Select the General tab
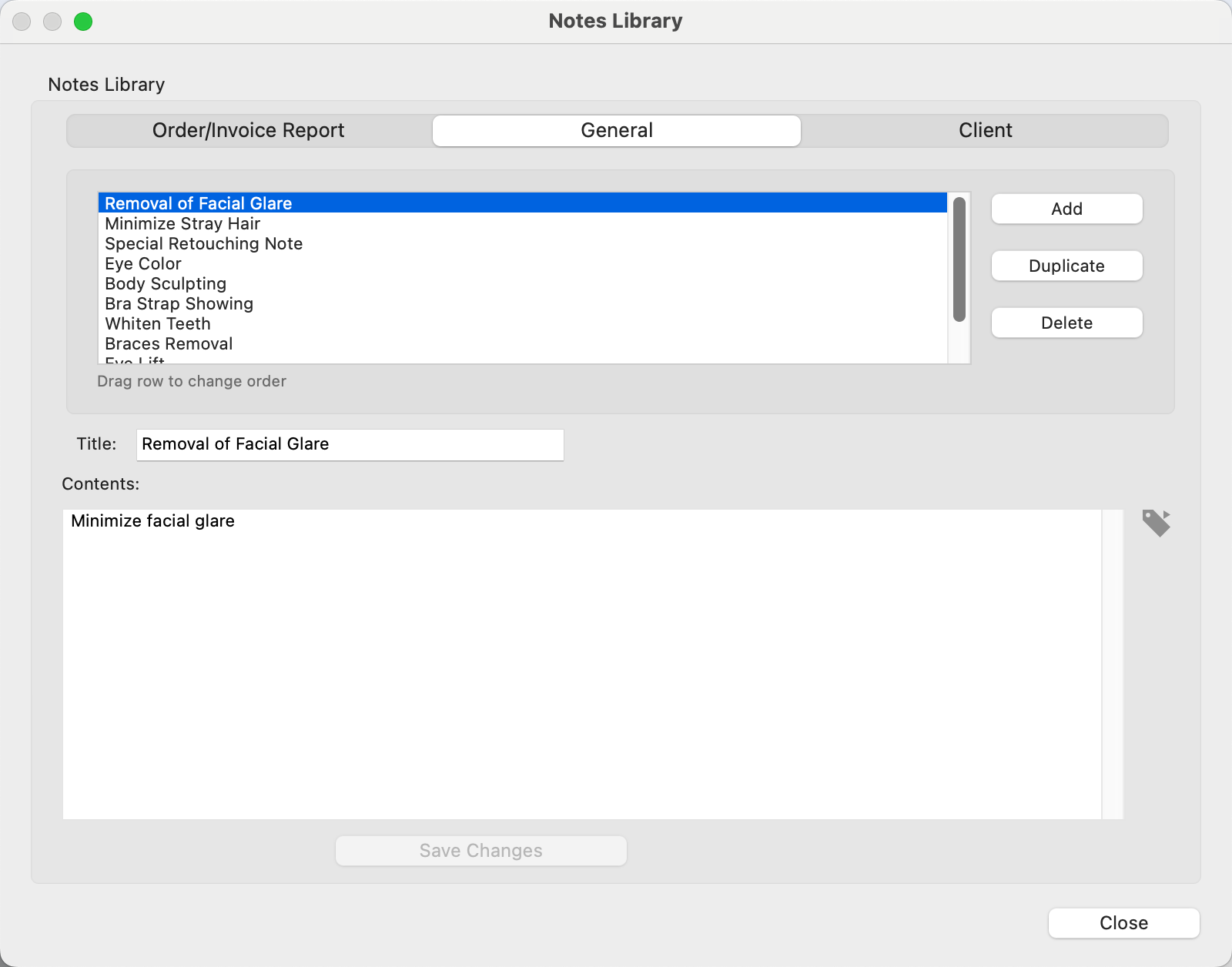 pyautogui.click(x=616, y=131)
